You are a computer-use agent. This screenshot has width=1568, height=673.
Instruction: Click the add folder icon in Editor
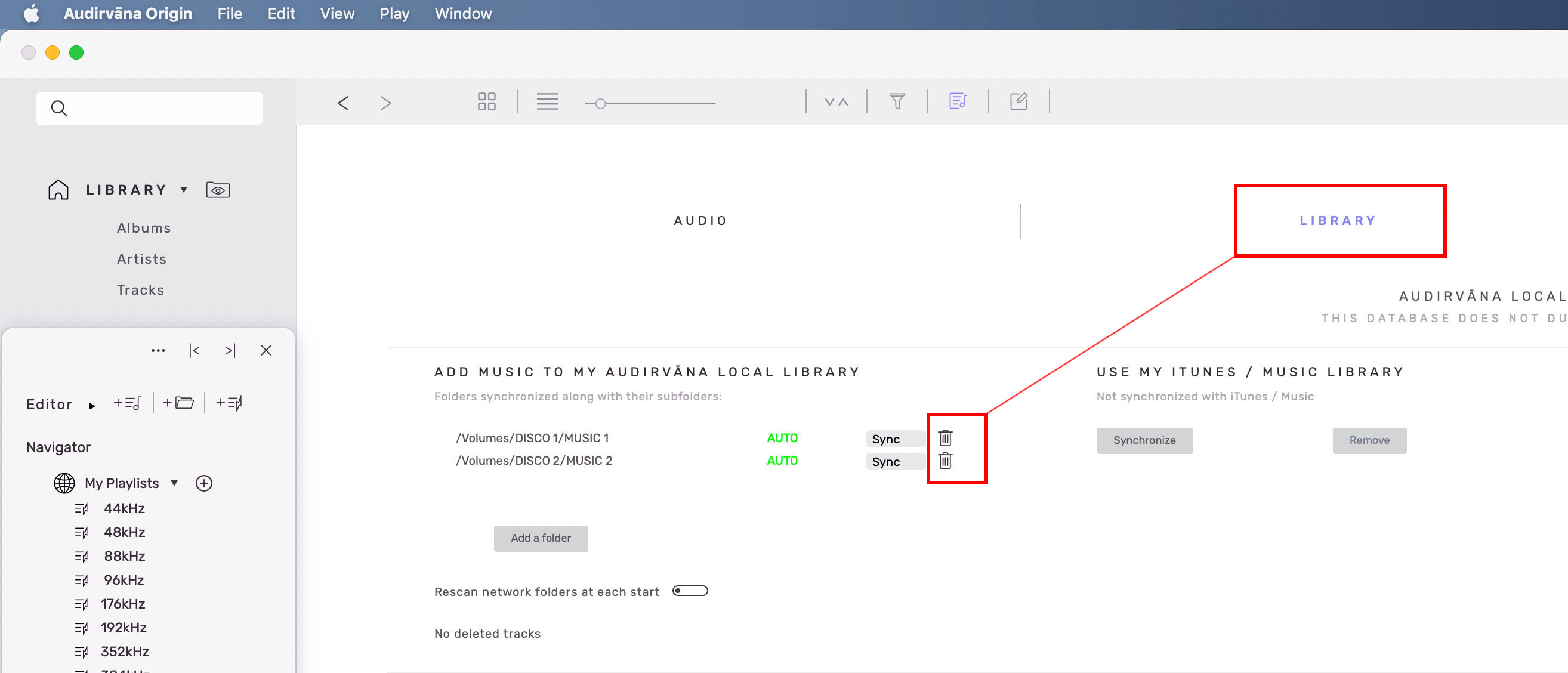pos(178,403)
